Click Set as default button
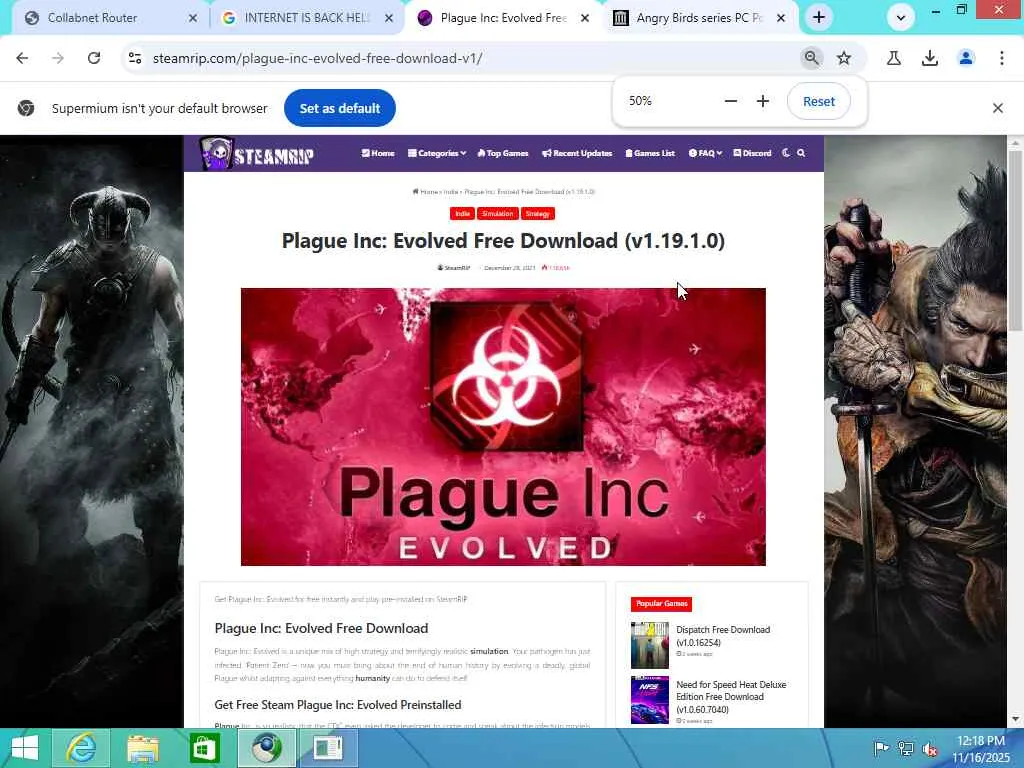The height and width of the screenshot is (768, 1024). point(340,108)
